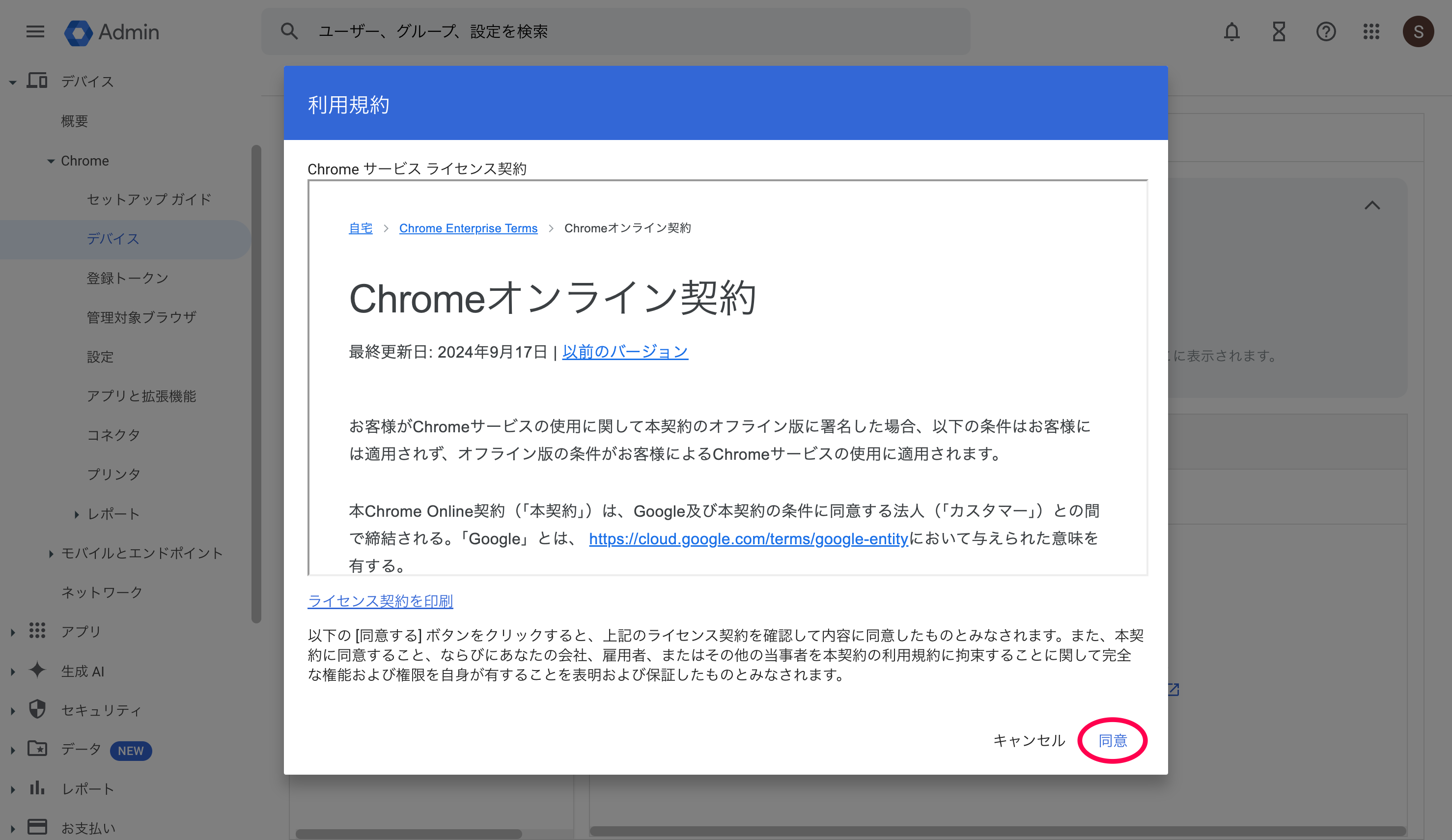Open プリンタ
The height and width of the screenshot is (840, 1452).
tap(113, 474)
